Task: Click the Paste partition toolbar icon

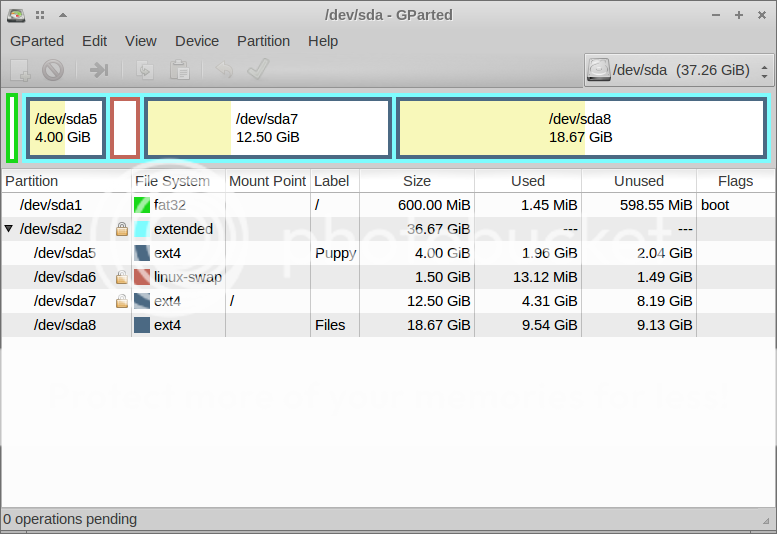Action: click(179, 70)
